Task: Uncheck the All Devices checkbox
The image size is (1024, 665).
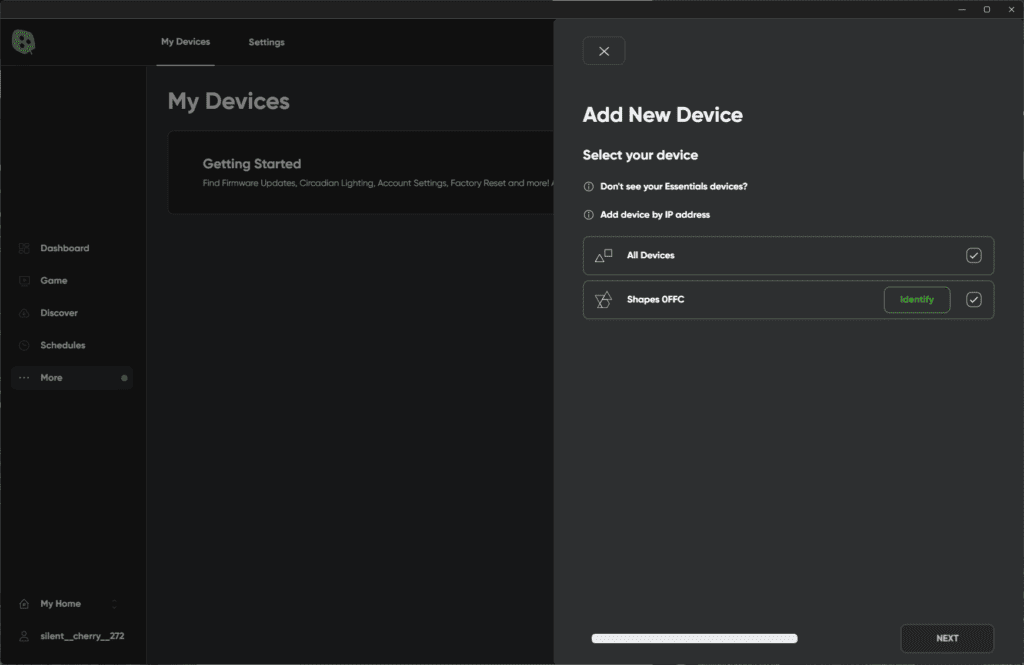Action: point(973,256)
